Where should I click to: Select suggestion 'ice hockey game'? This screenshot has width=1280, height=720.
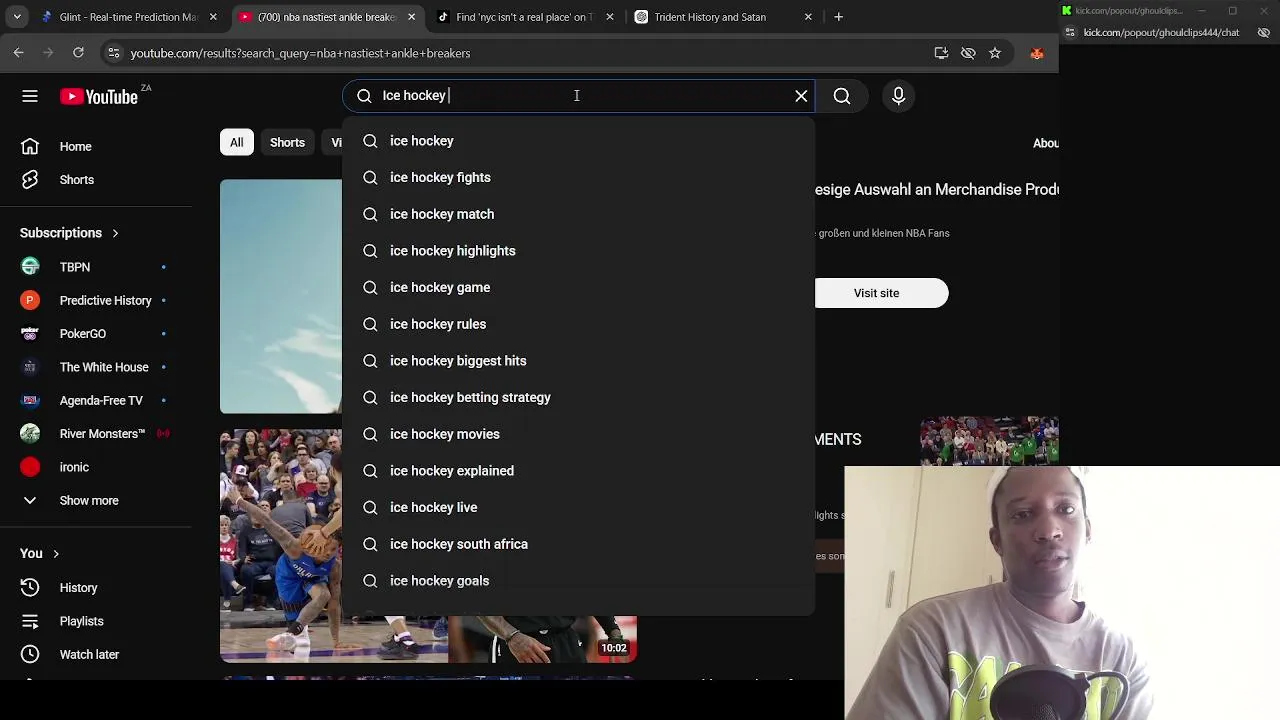pyautogui.click(x=578, y=287)
